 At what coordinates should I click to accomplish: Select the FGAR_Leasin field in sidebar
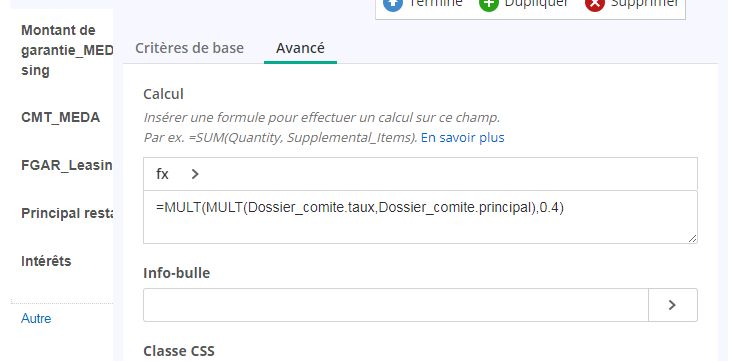pyautogui.click(x=67, y=165)
